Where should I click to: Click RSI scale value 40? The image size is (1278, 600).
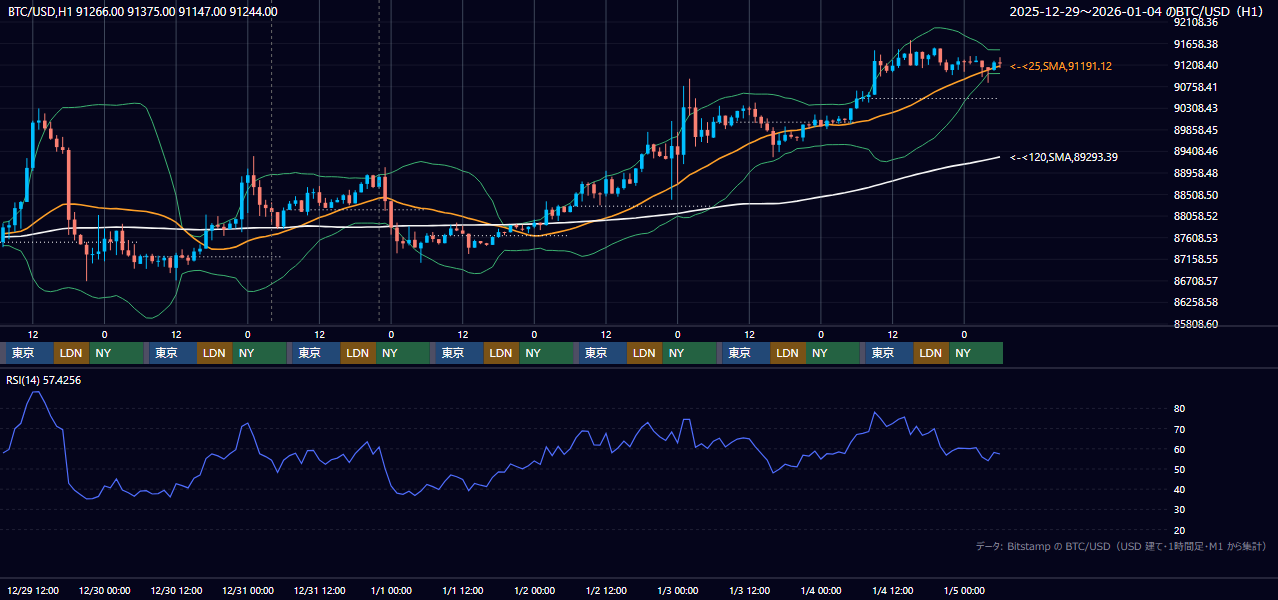point(1179,489)
